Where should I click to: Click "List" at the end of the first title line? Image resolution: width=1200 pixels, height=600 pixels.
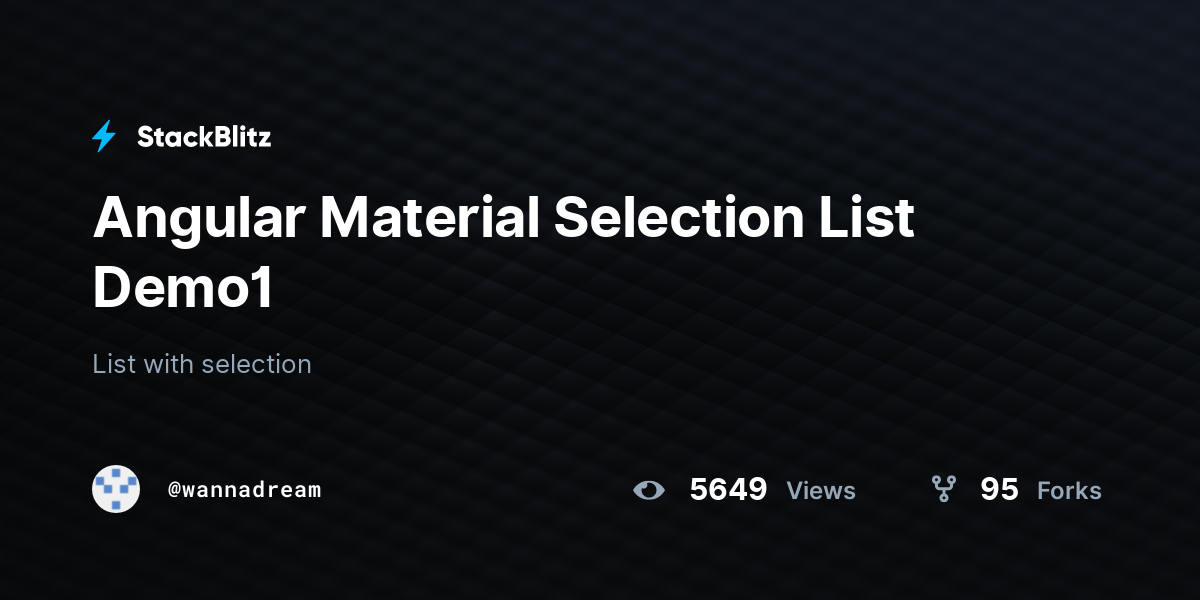click(x=868, y=218)
